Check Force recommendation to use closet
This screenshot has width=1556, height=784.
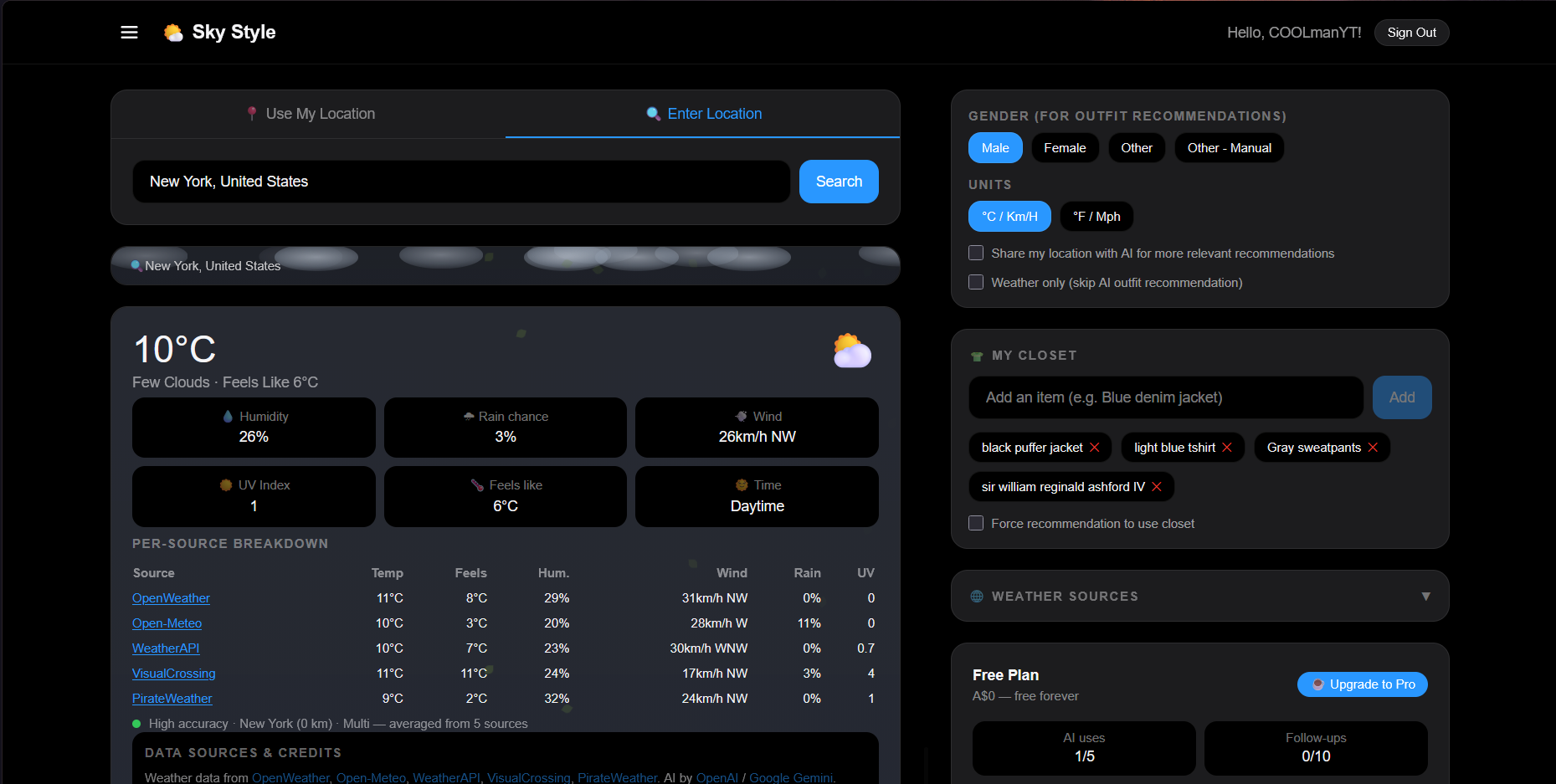coord(976,524)
